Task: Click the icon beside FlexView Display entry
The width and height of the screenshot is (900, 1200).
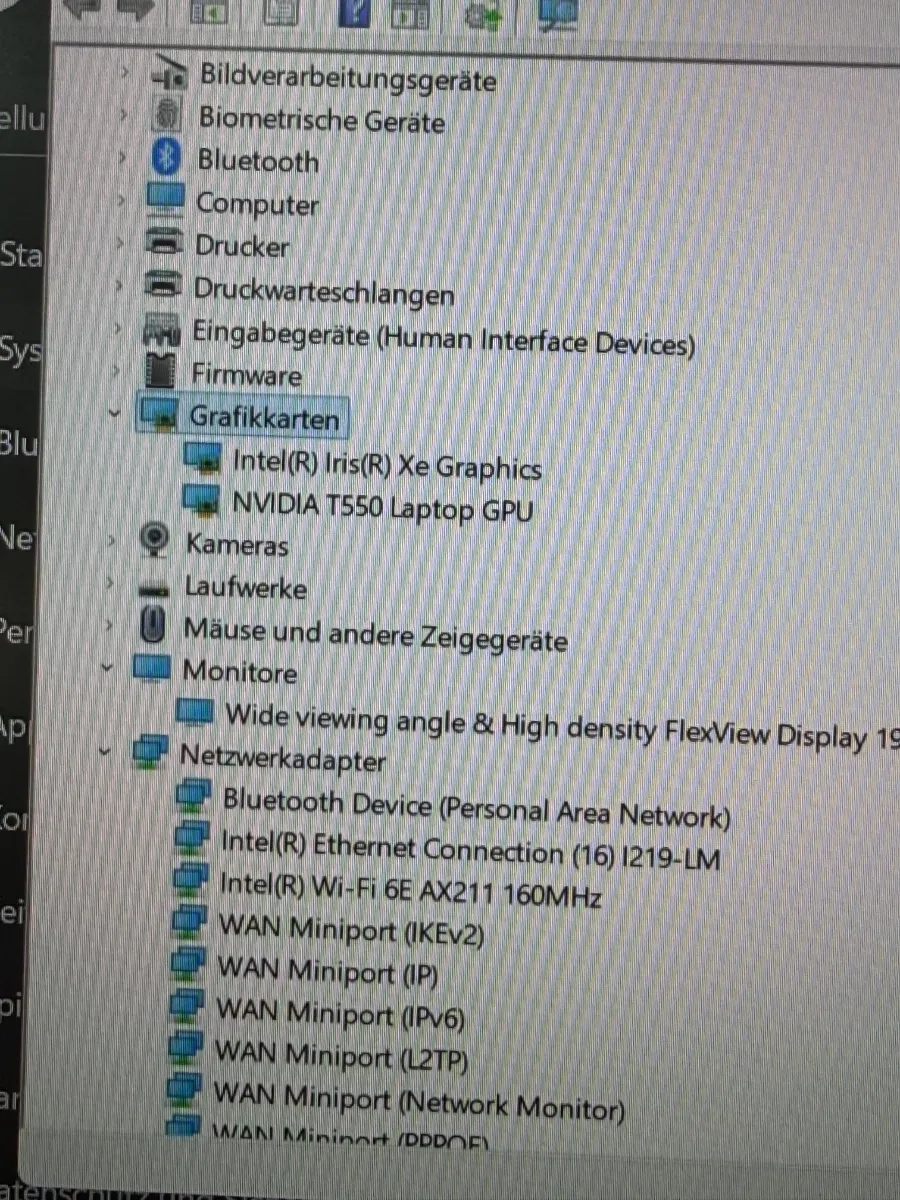Action: point(195,711)
